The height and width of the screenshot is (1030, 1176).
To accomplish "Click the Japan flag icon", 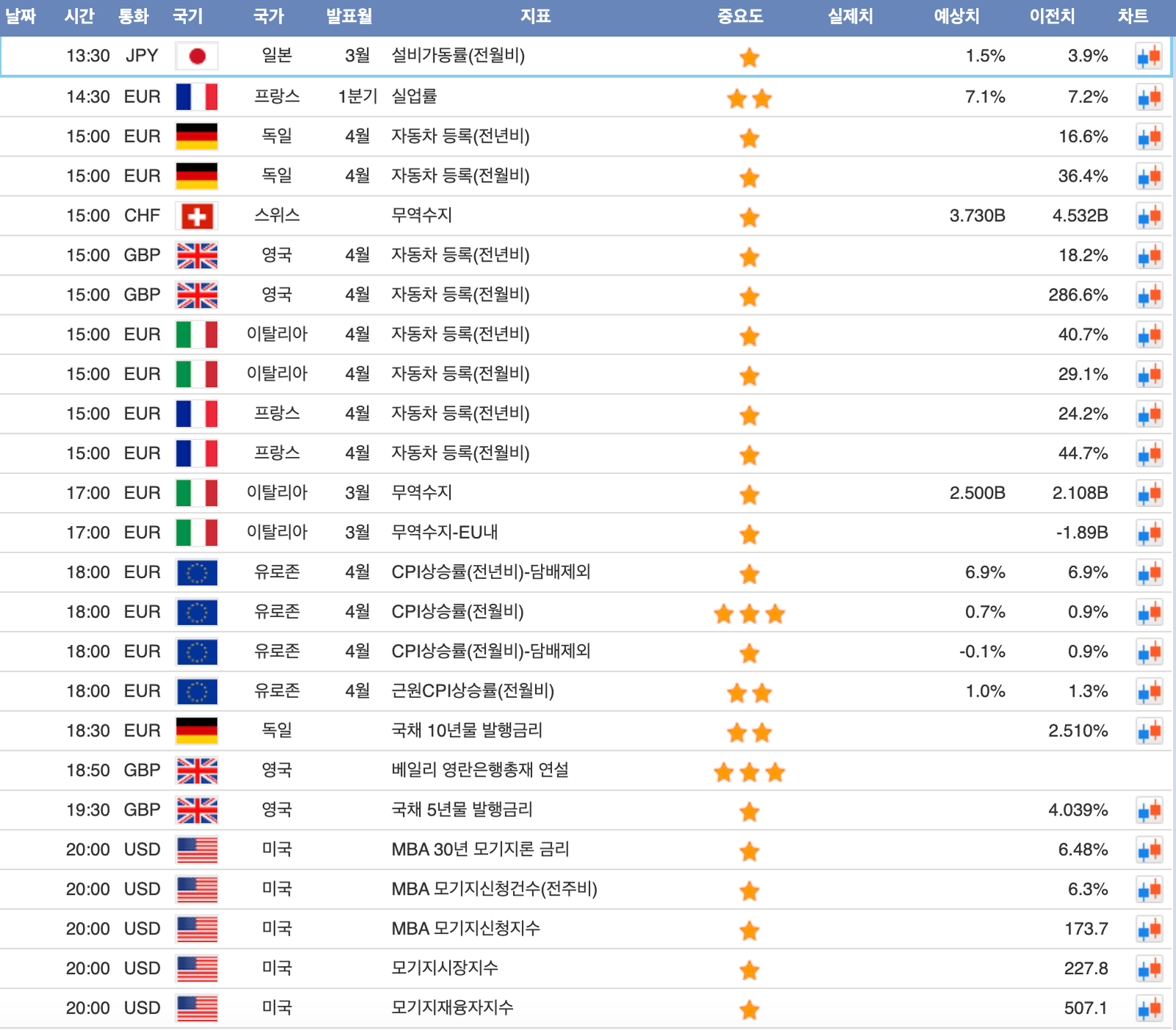I will coord(197,57).
